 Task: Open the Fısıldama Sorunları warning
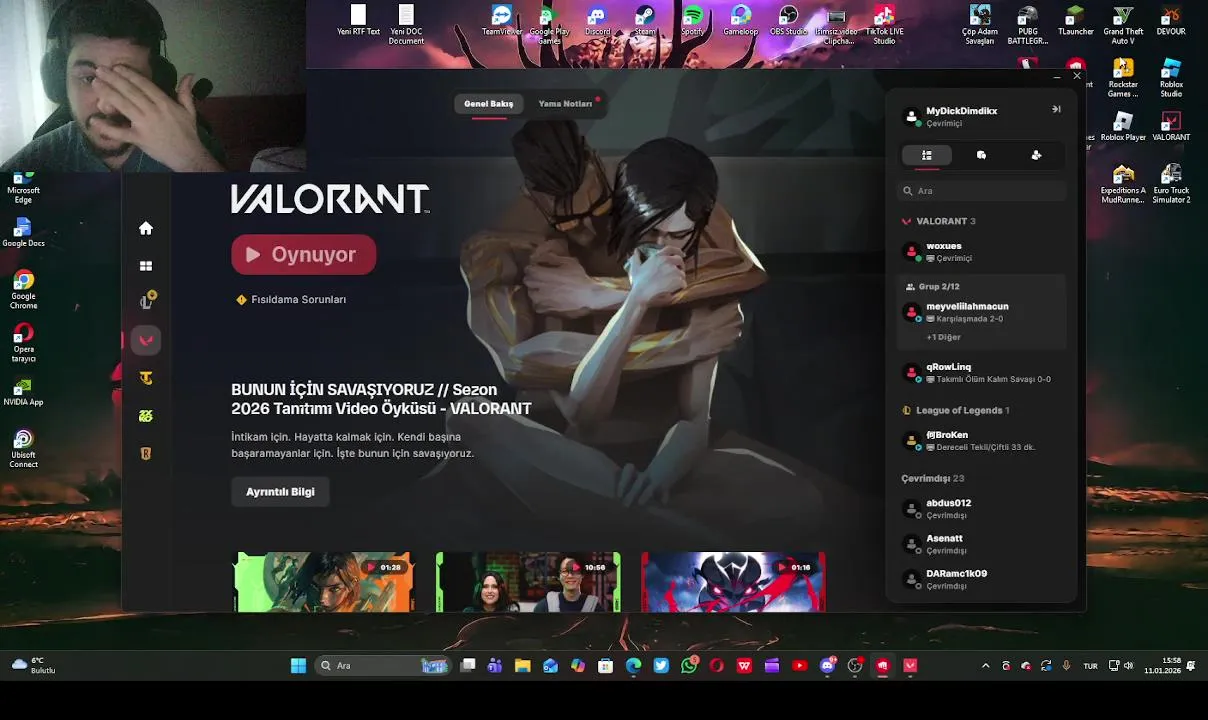(x=291, y=300)
